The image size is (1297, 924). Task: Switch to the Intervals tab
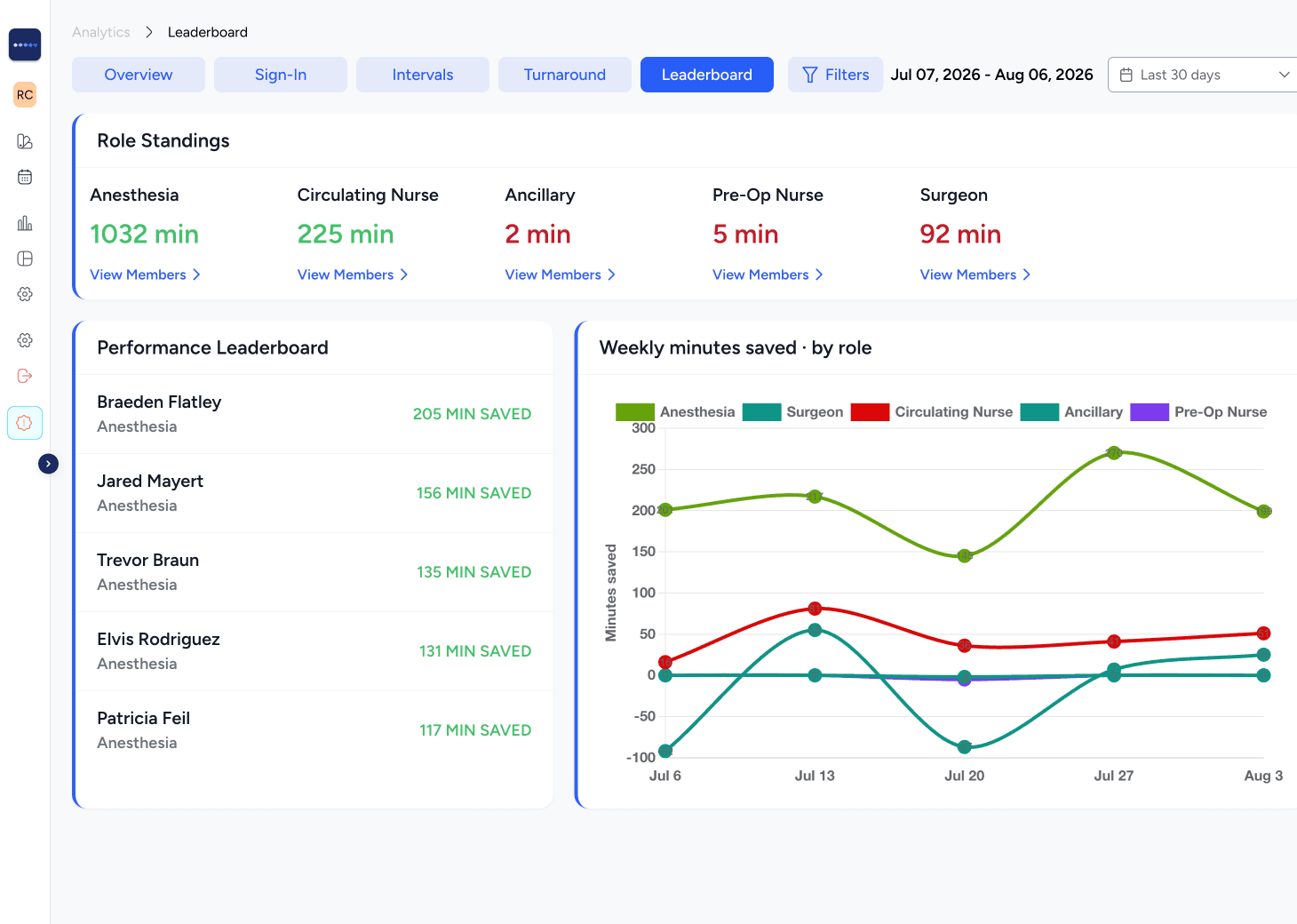point(423,75)
